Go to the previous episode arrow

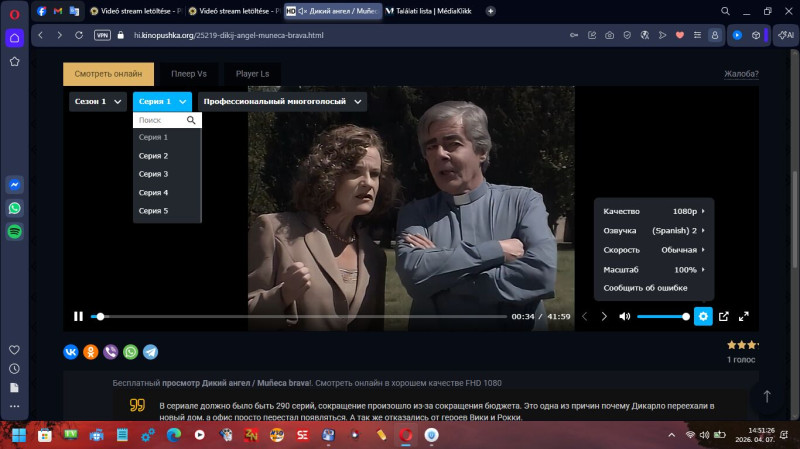[585, 316]
